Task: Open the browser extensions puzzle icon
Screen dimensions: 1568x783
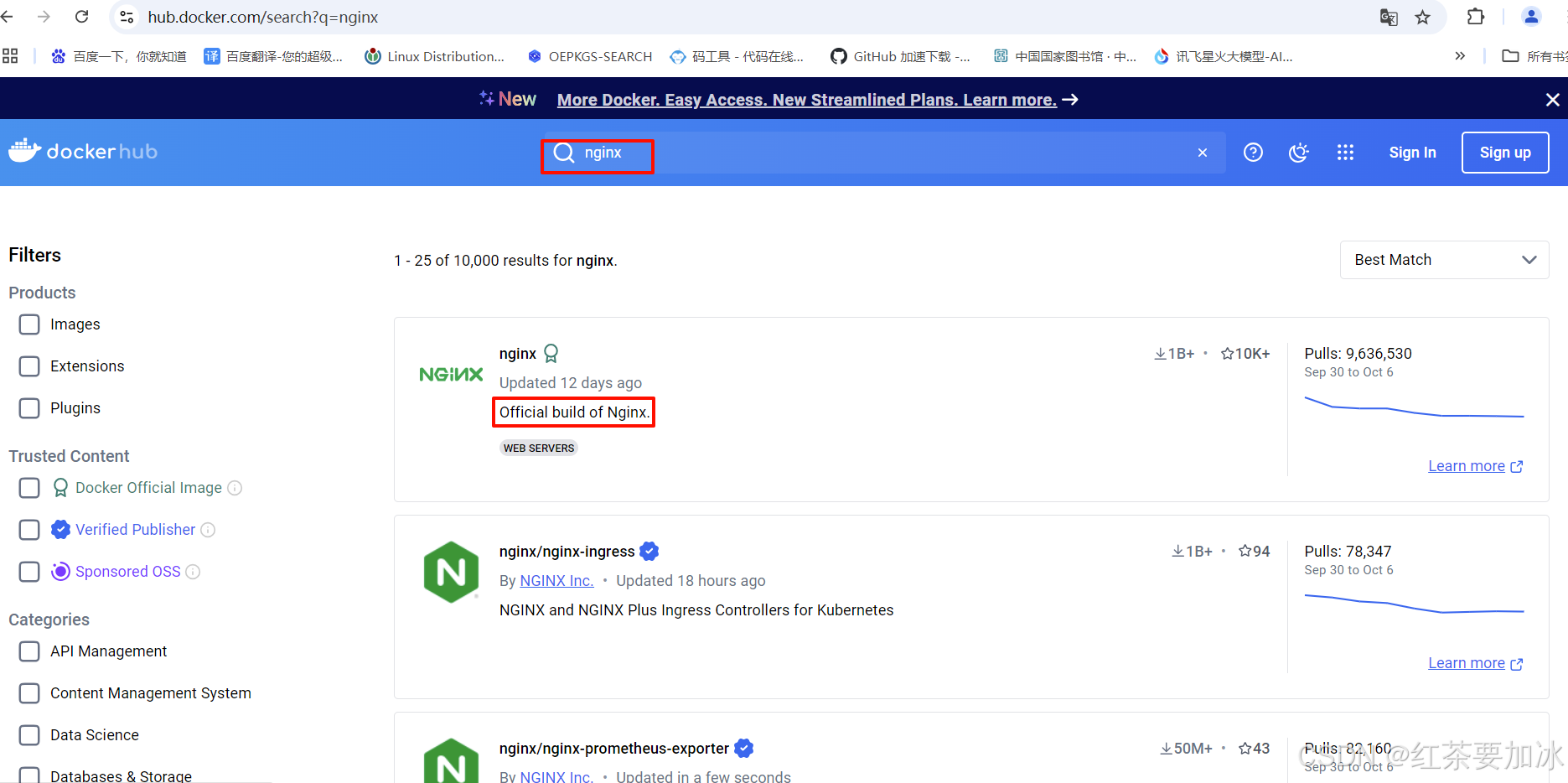Action: click(1476, 17)
